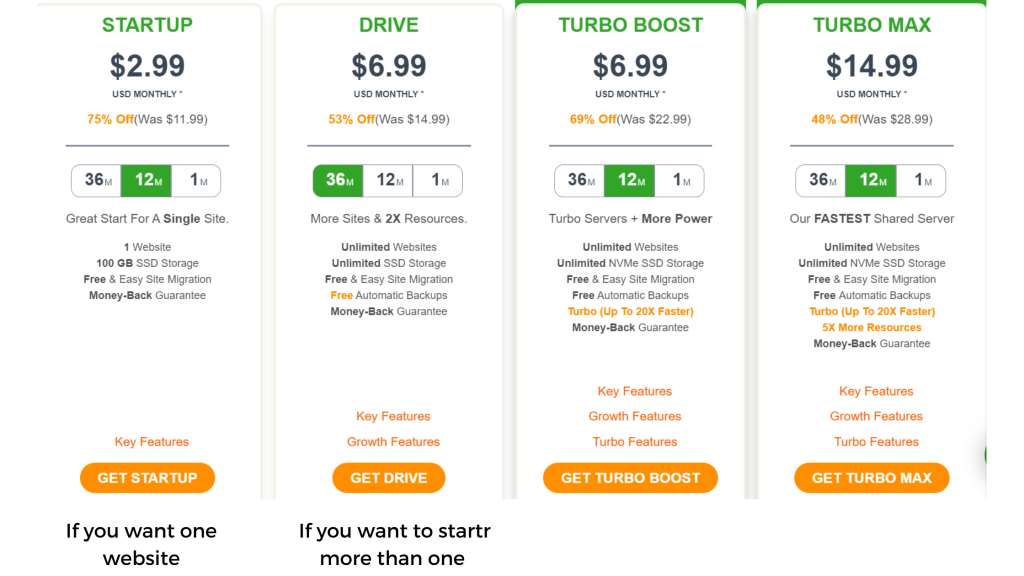Select 1-month term for Turbo Boost

tap(680, 181)
